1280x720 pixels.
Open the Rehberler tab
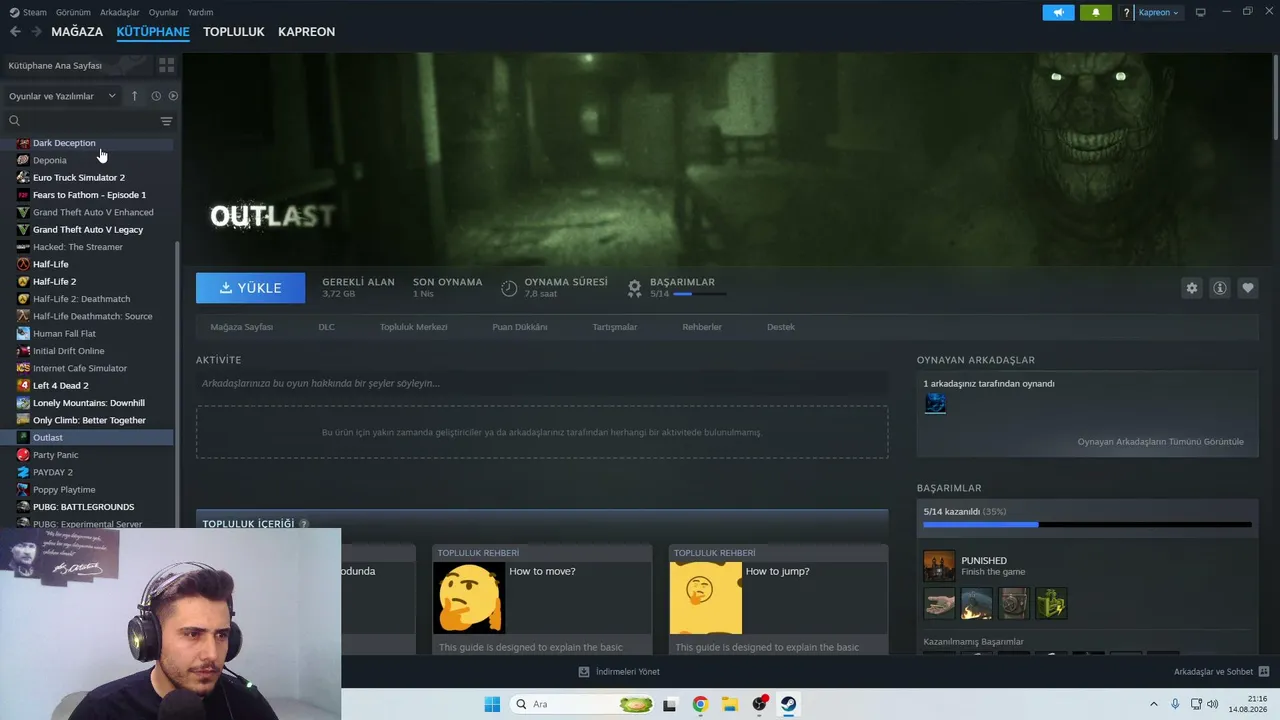coord(702,327)
